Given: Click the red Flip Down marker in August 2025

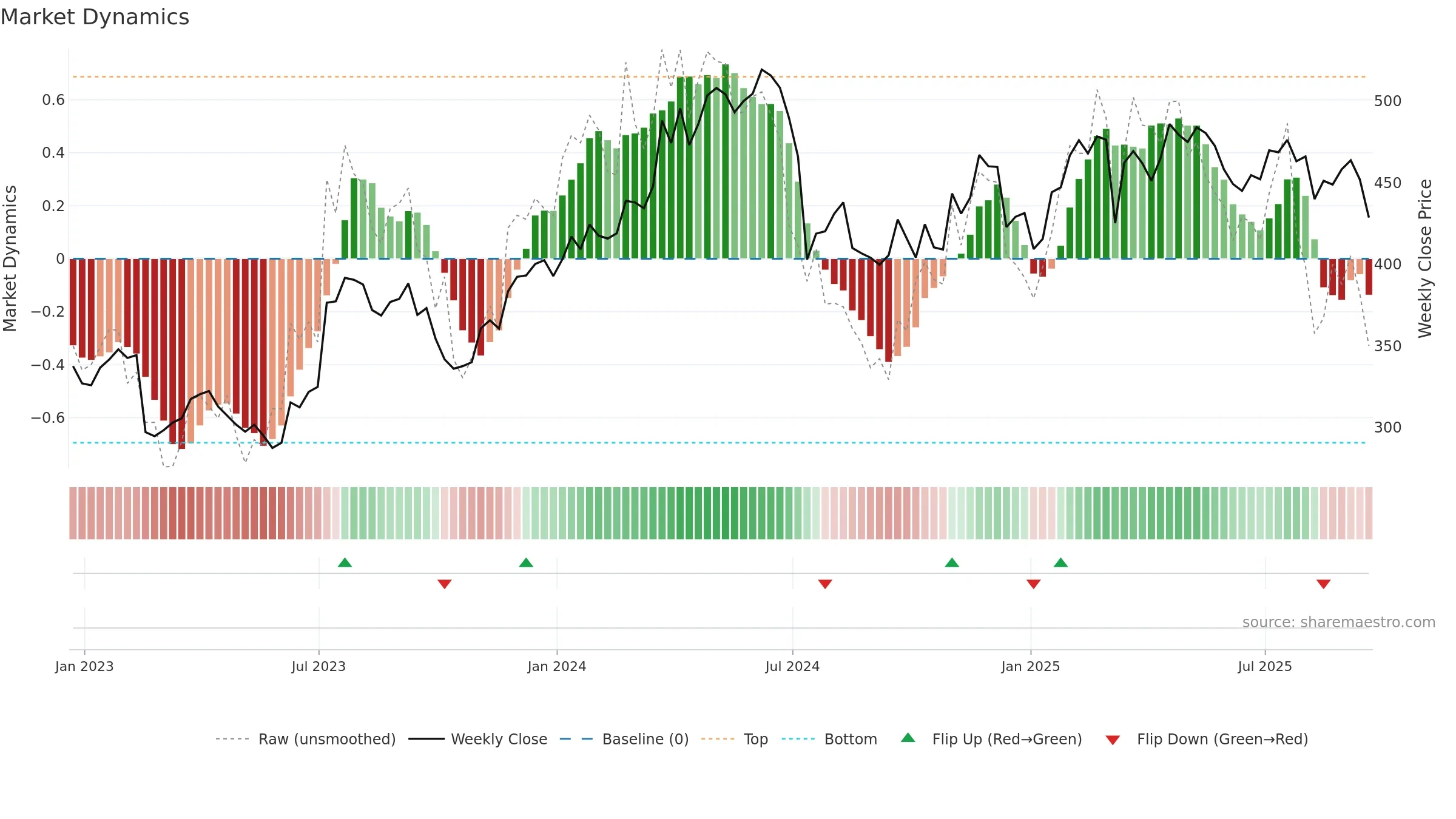Looking at the screenshot, I should [x=1324, y=584].
